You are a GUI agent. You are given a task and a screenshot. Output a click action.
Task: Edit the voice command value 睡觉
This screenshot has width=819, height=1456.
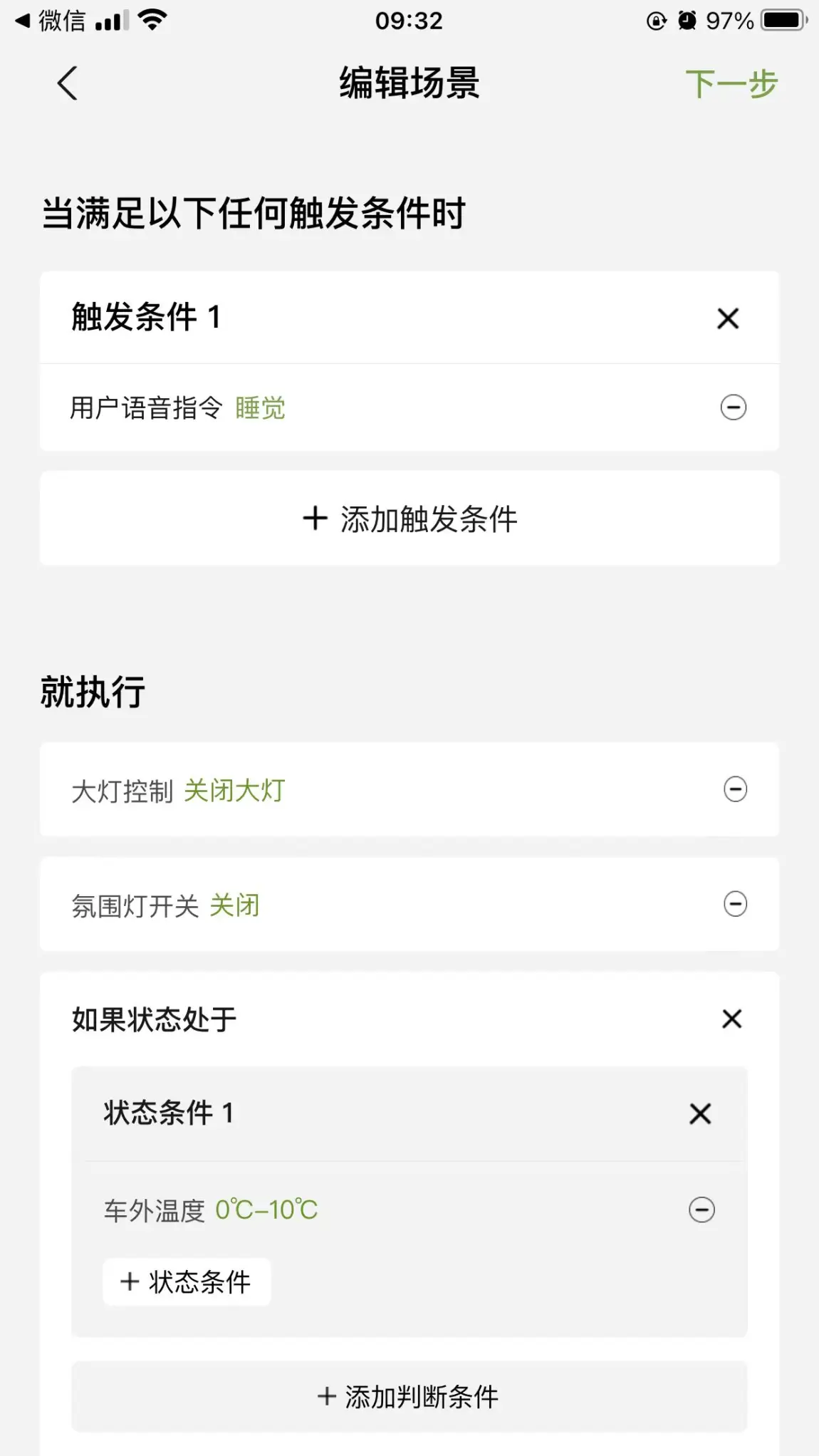[260, 408]
